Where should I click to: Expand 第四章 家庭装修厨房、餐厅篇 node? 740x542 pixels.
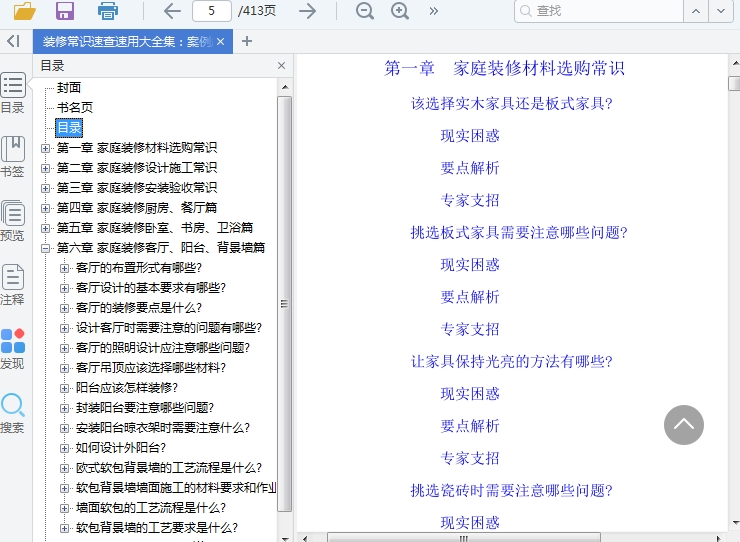point(45,208)
